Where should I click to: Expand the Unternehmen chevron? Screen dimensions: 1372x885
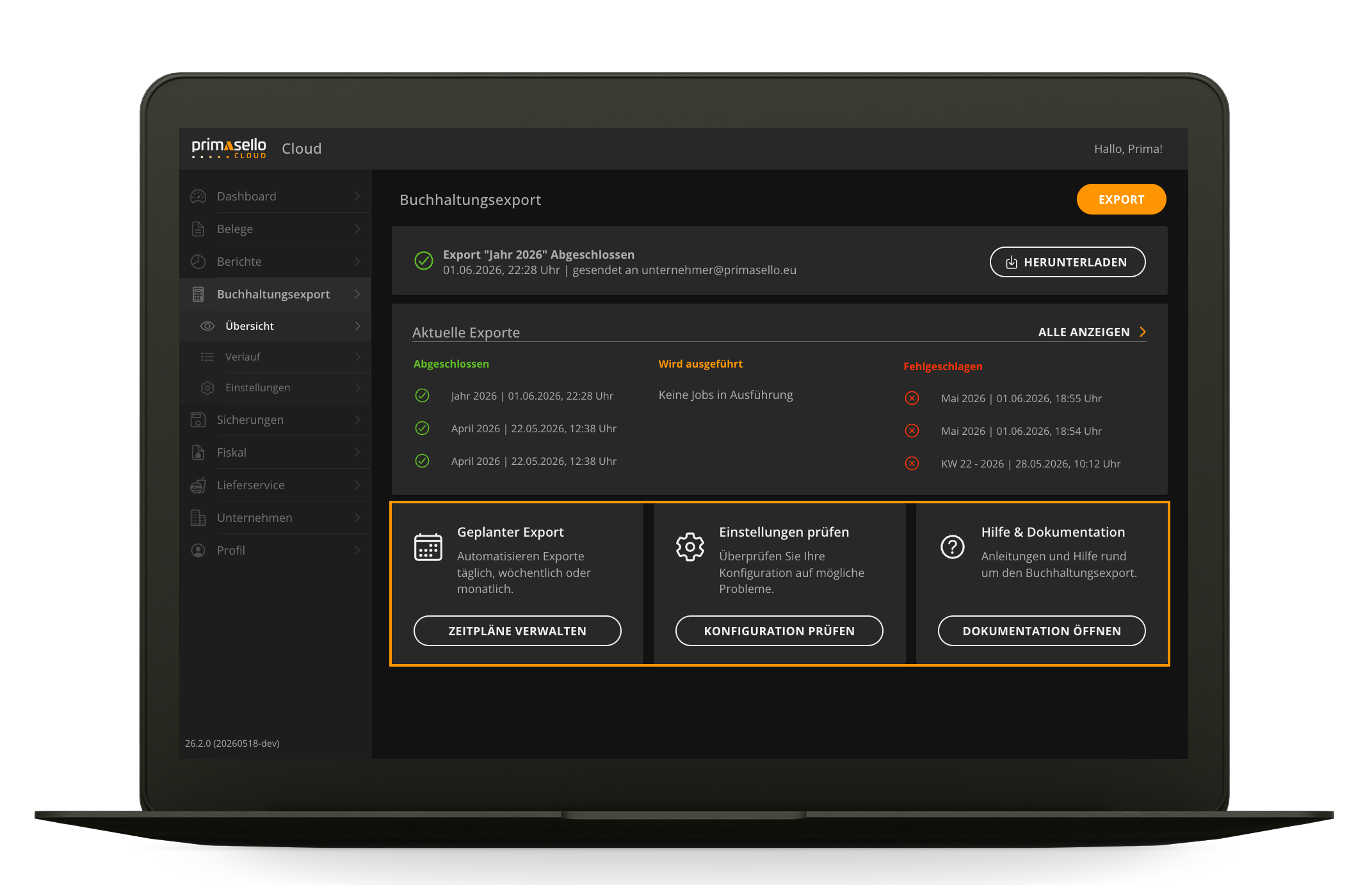click(357, 518)
